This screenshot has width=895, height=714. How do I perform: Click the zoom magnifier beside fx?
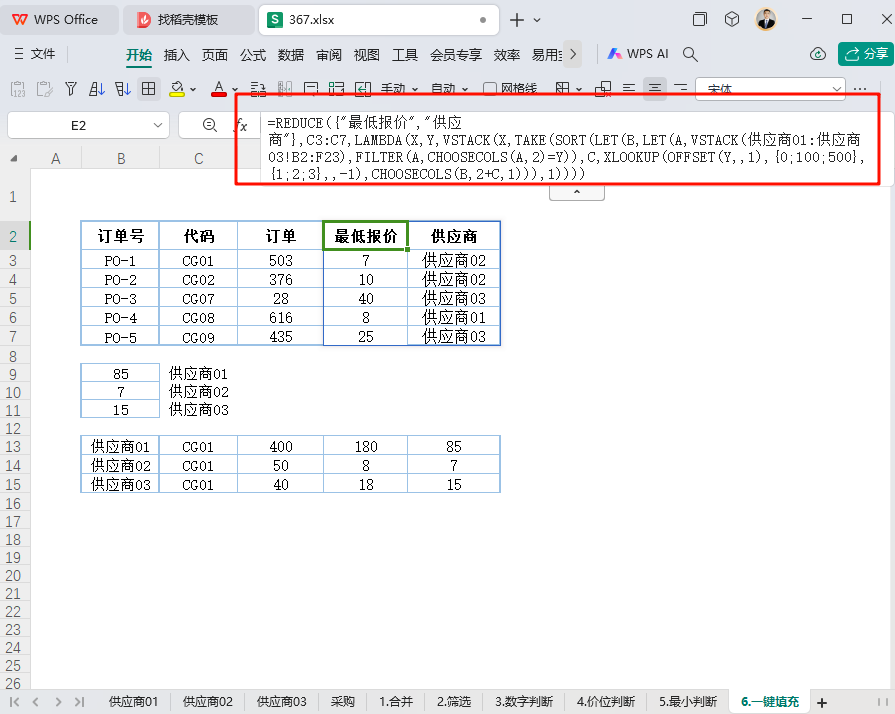[210, 125]
